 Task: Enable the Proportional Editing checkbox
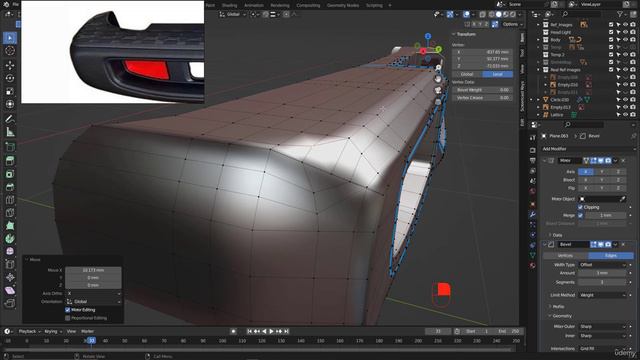pyautogui.click(x=68, y=318)
